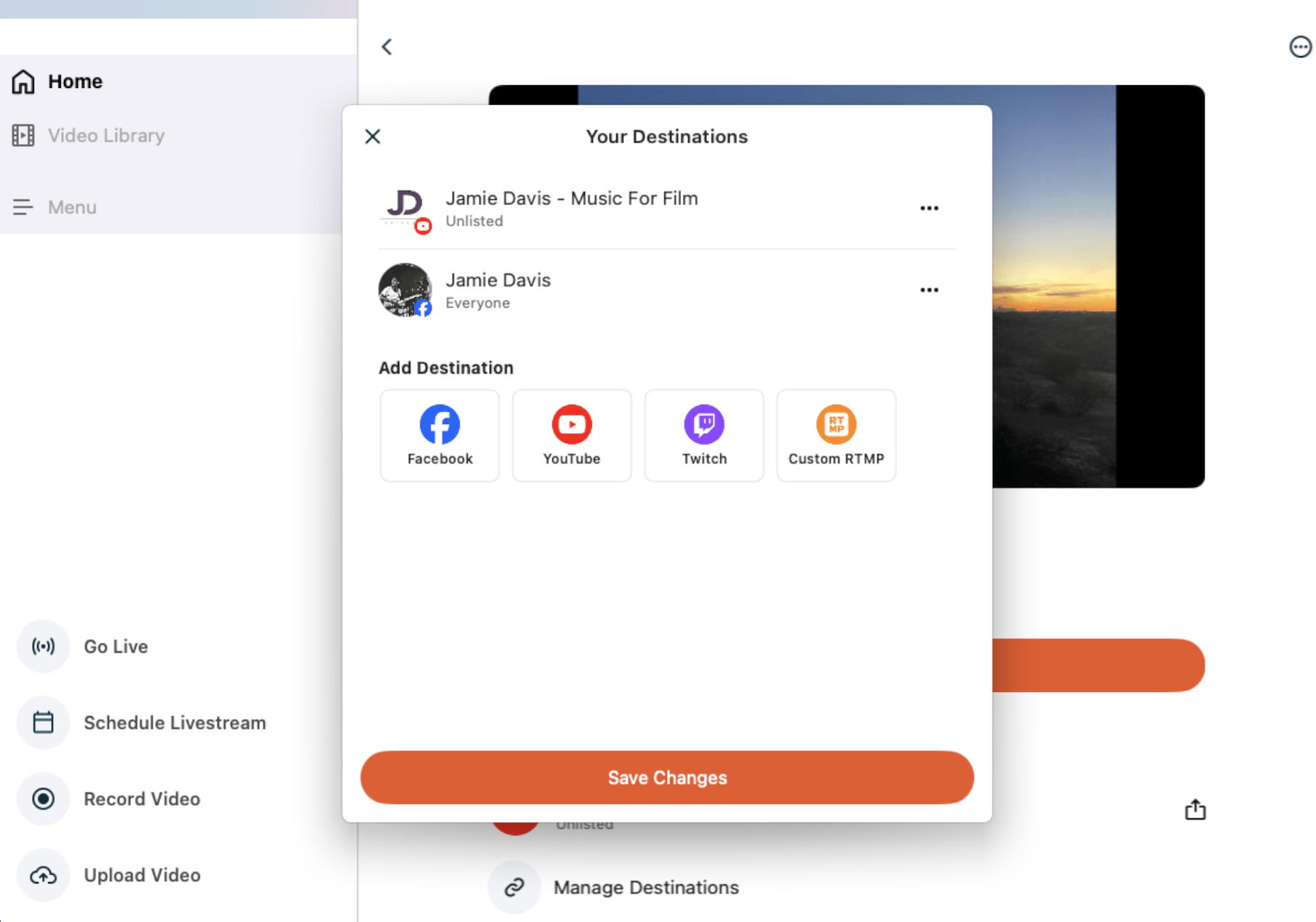Click the Manage Destinations link icon

(x=514, y=887)
